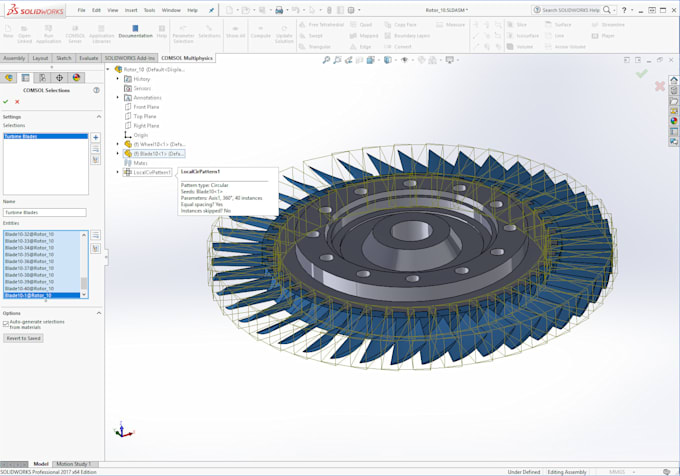Switch to the SOLIDWORKS Add-Ins tab

coord(130,58)
